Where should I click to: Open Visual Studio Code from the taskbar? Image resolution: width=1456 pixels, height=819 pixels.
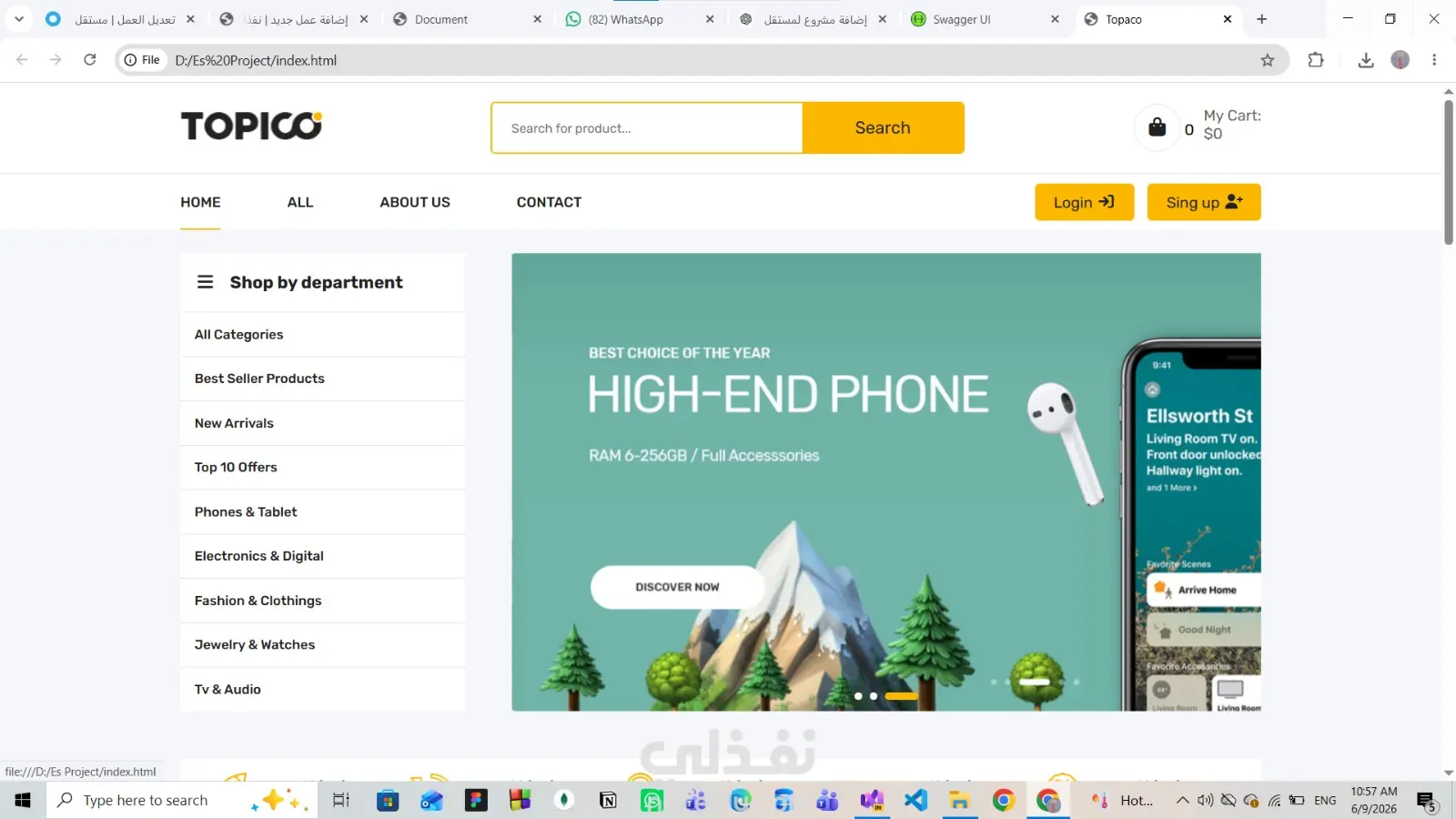(x=915, y=800)
